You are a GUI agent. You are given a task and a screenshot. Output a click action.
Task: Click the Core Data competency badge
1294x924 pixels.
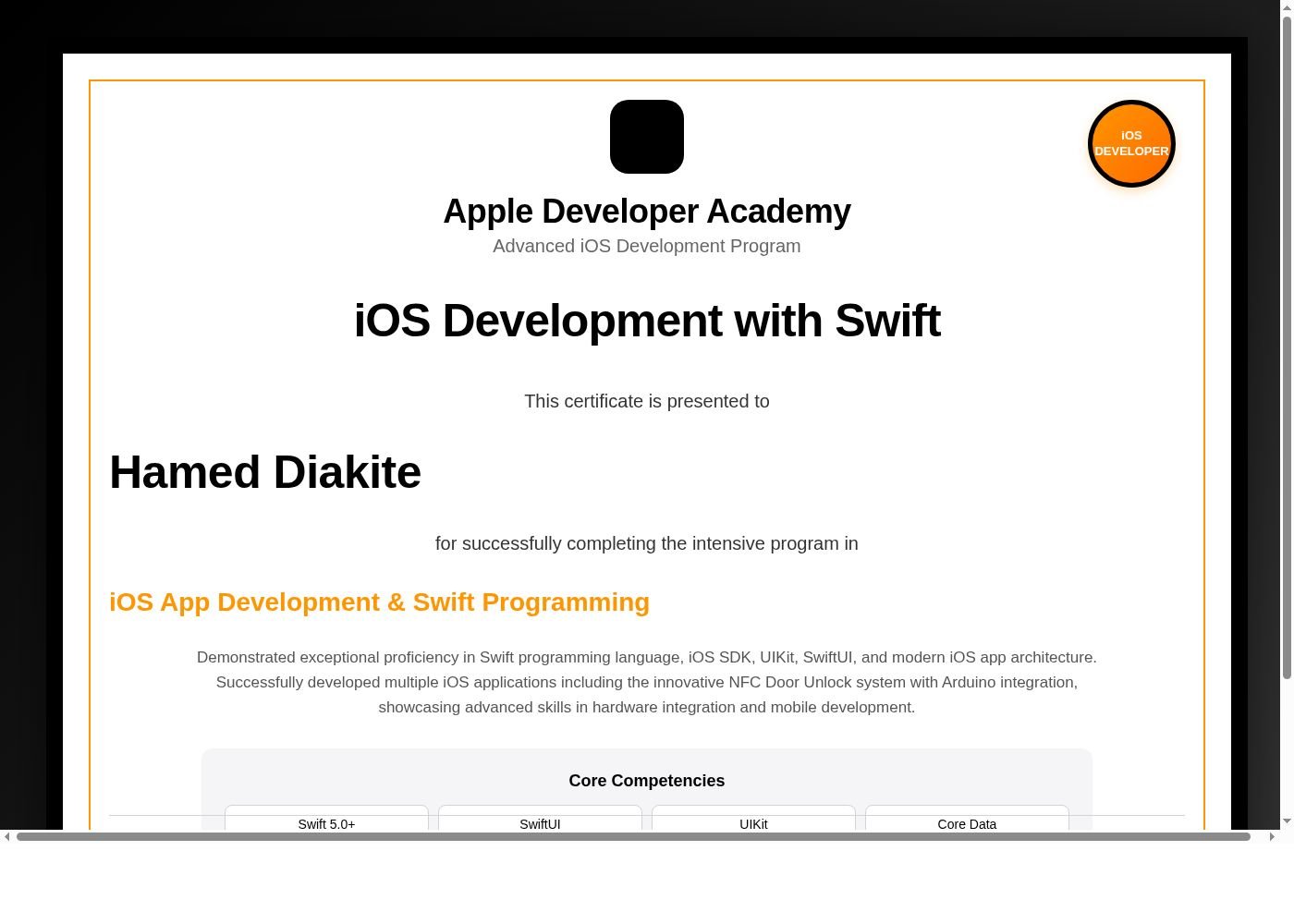[967, 822]
